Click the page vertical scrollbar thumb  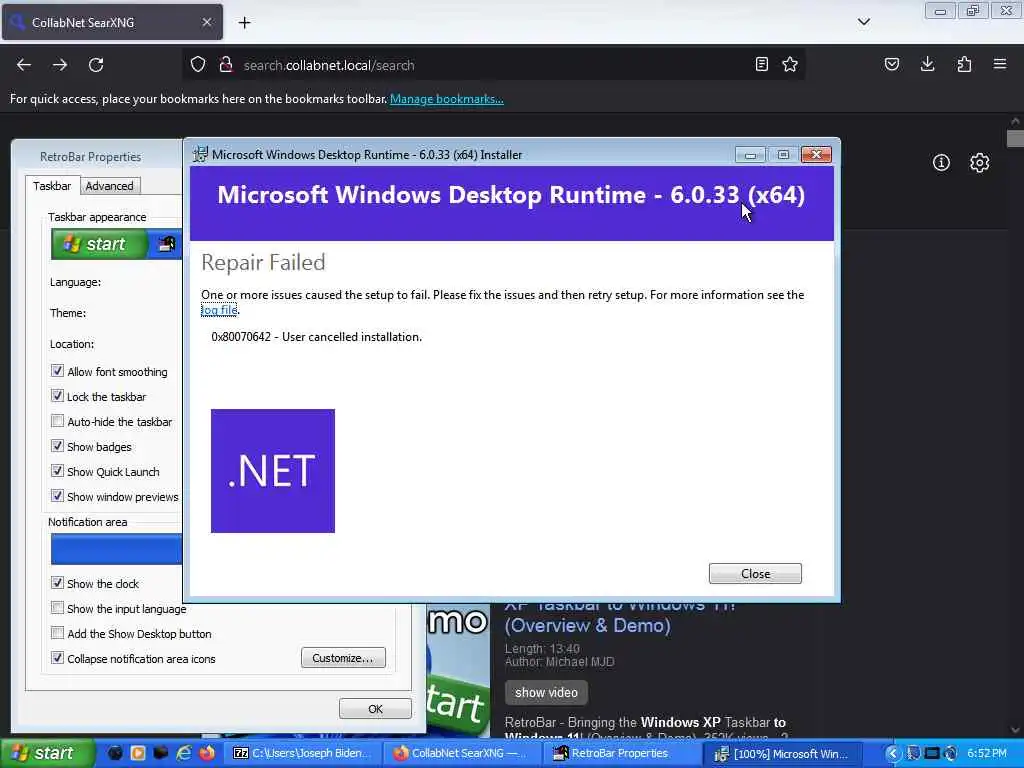point(1015,138)
